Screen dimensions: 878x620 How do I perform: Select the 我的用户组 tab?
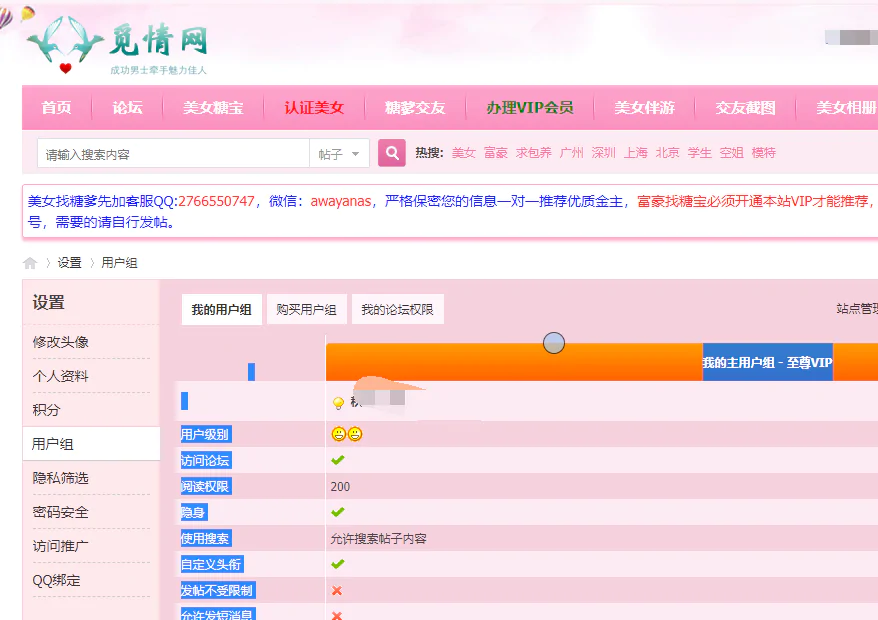(222, 309)
